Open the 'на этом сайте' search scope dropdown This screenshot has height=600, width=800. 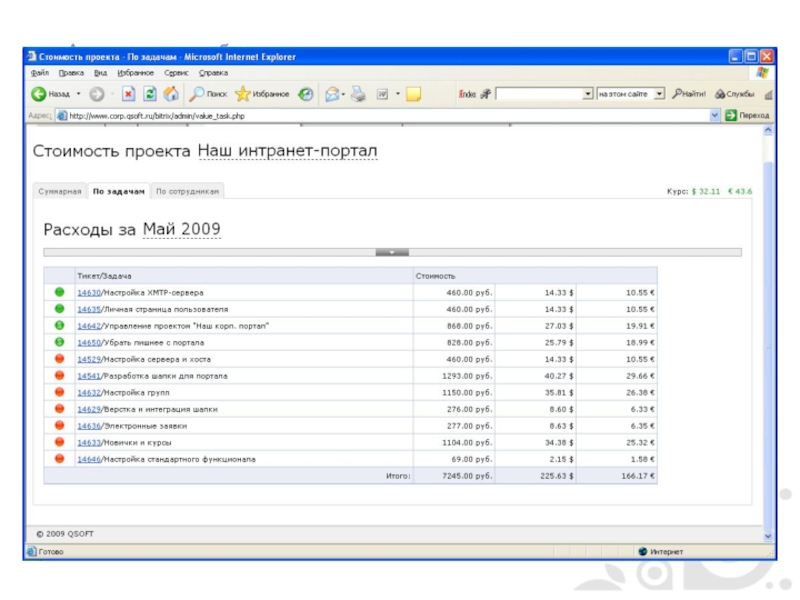pos(659,94)
